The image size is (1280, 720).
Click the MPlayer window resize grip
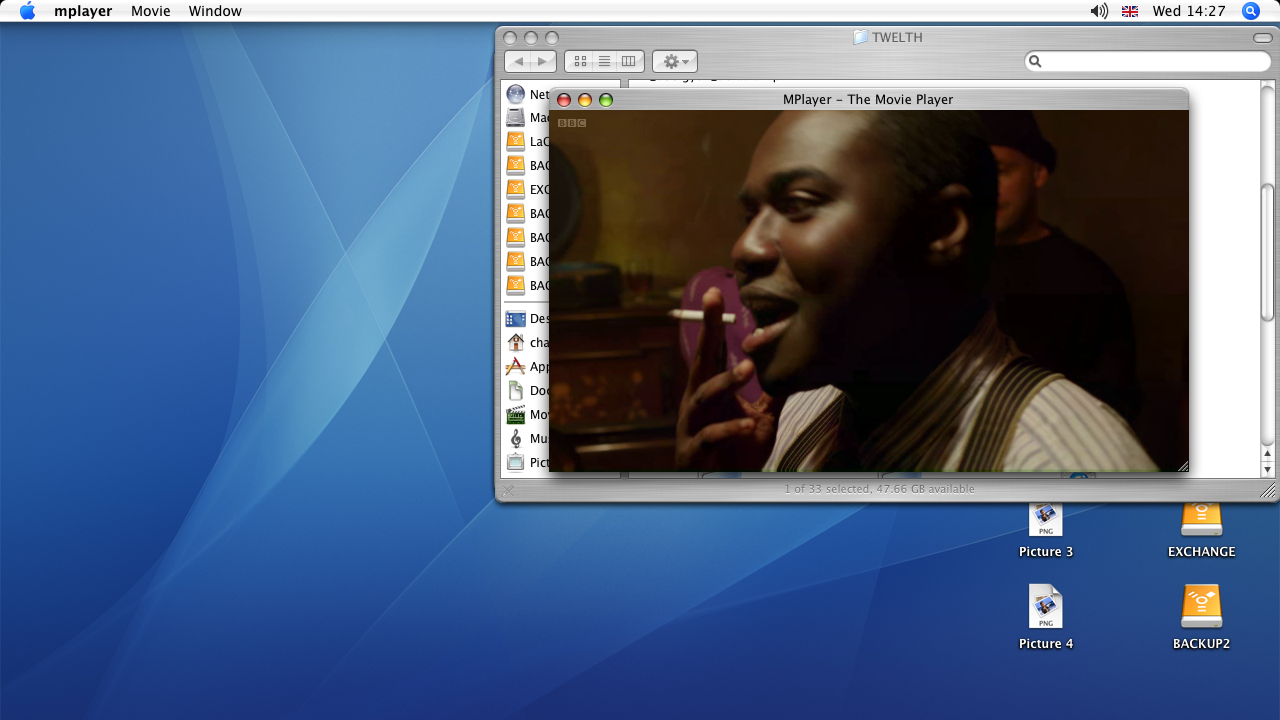click(1182, 465)
